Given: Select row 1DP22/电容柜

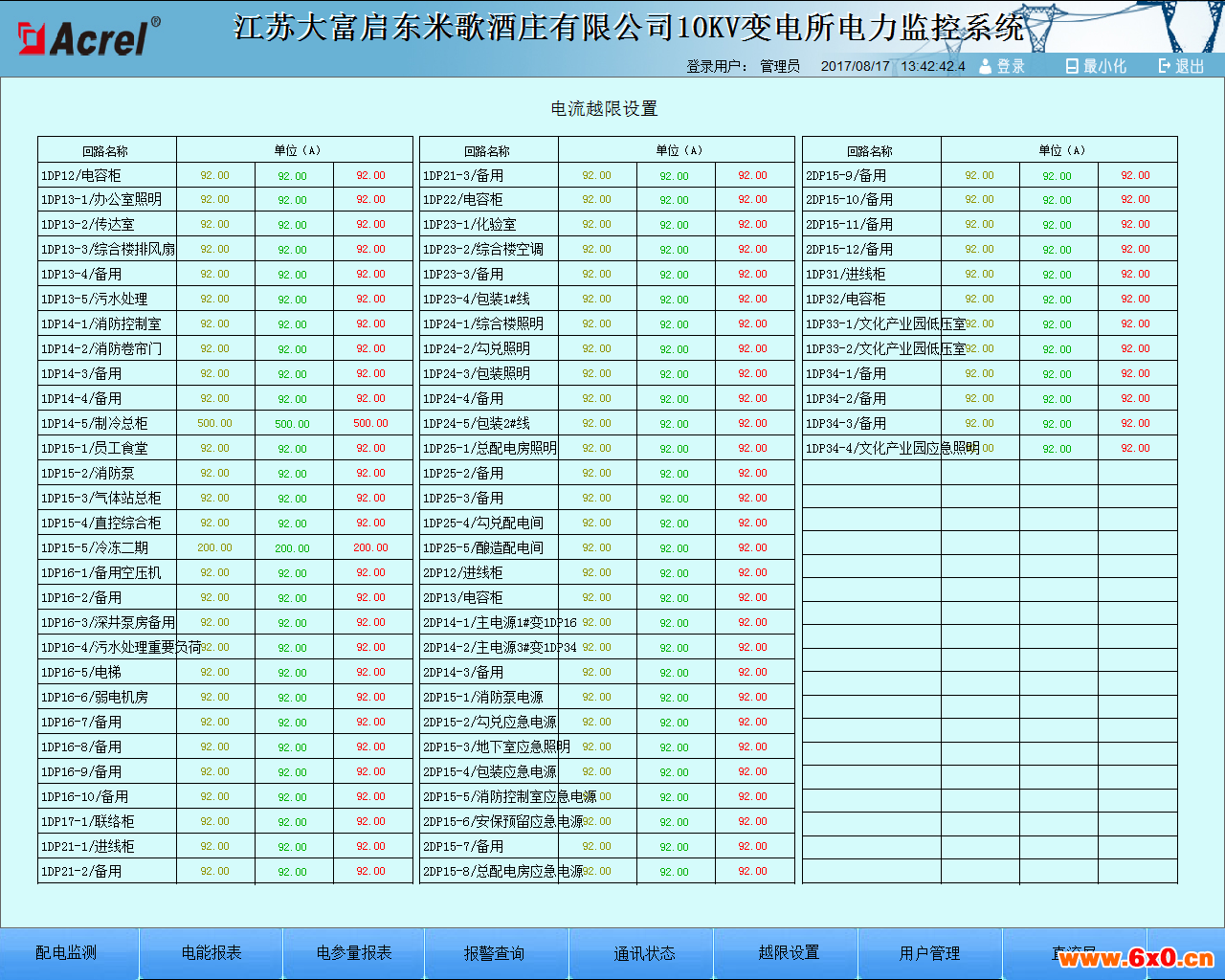Looking at the screenshot, I should pyautogui.click(x=607, y=200).
